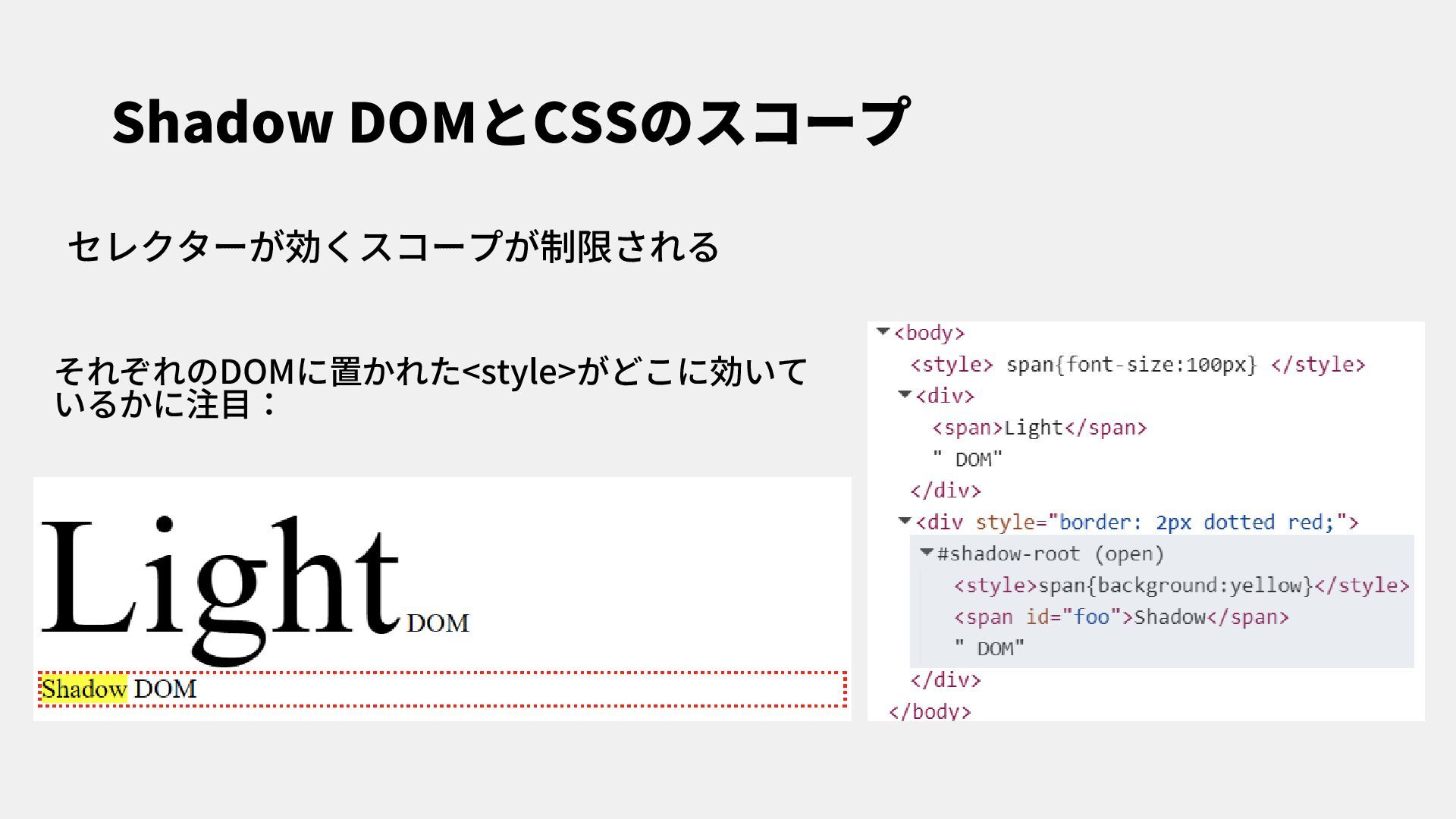The image size is (1456, 819).
Task: Click the yellow highlighted Shadow text
Action: pyautogui.click(x=83, y=689)
